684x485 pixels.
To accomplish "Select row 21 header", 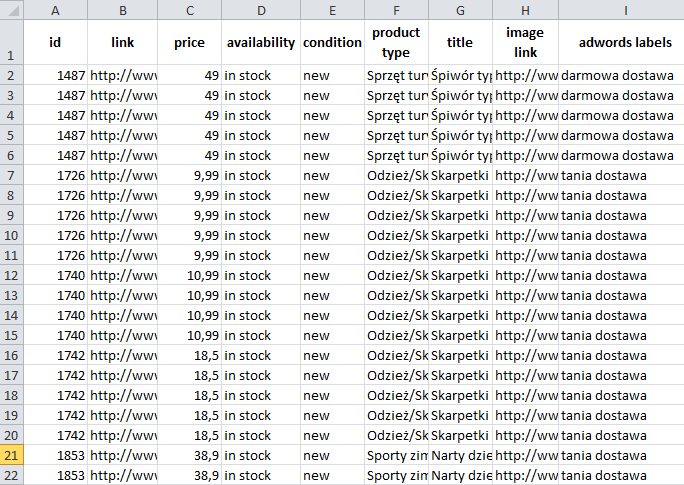I will click(10, 455).
